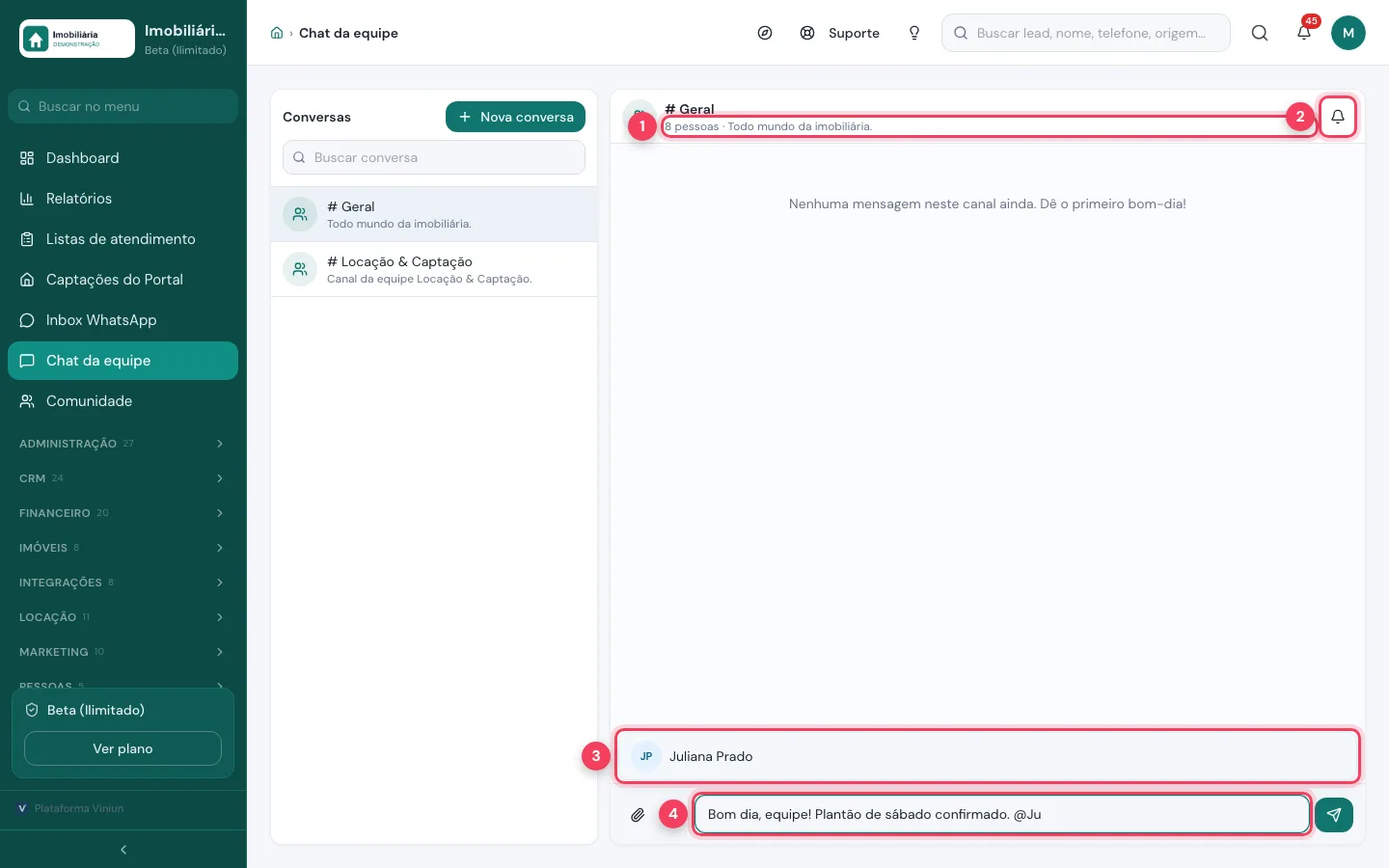Image resolution: width=1389 pixels, height=868 pixels.
Task: Focus the Buscar no menu field
Action: (x=123, y=106)
